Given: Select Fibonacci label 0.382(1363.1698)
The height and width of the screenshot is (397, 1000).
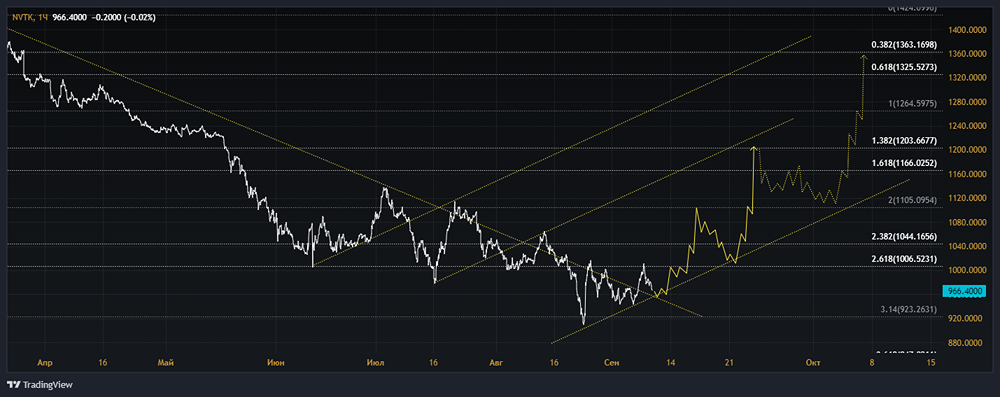Looking at the screenshot, I should point(904,45).
